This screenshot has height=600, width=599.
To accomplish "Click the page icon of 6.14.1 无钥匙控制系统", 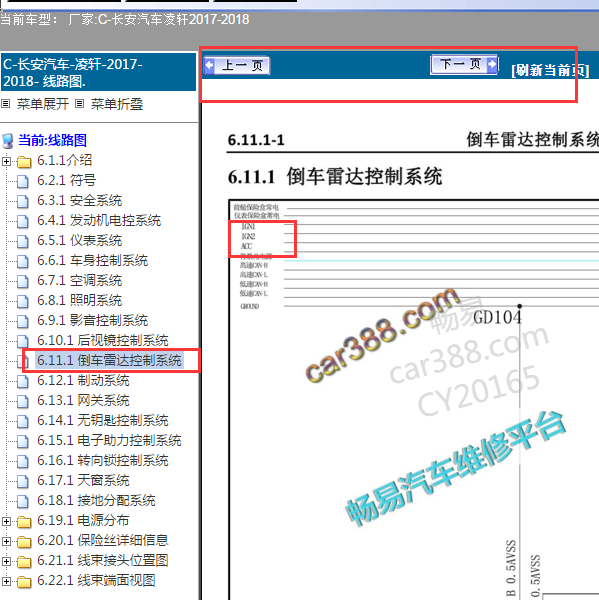I will coord(23,421).
